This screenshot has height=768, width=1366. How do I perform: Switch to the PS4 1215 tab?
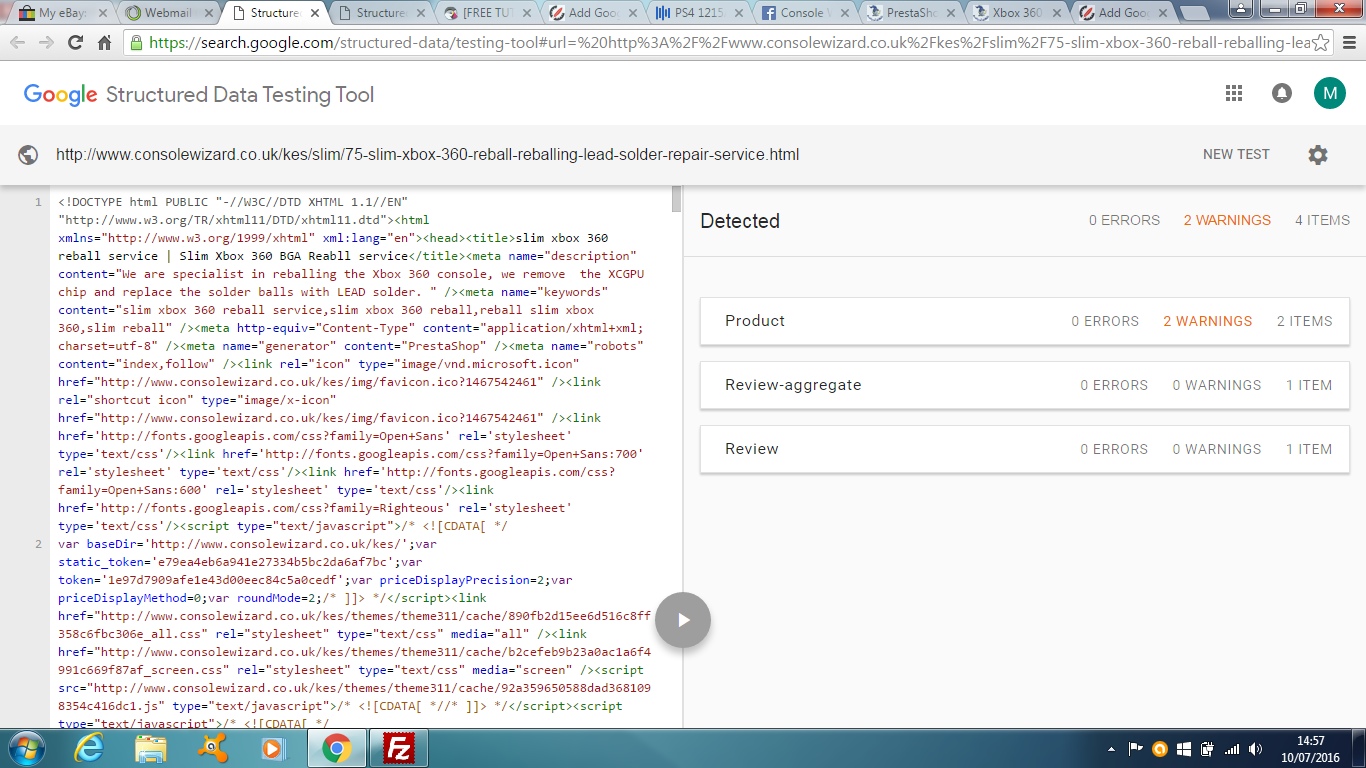[700, 13]
